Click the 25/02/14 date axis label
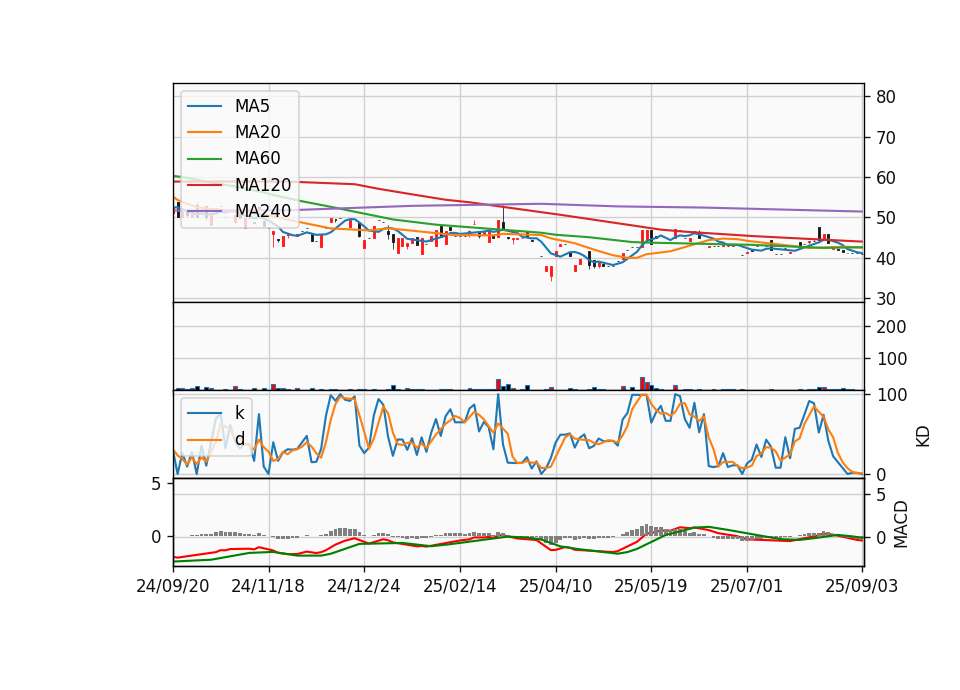 [x=459, y=586]
